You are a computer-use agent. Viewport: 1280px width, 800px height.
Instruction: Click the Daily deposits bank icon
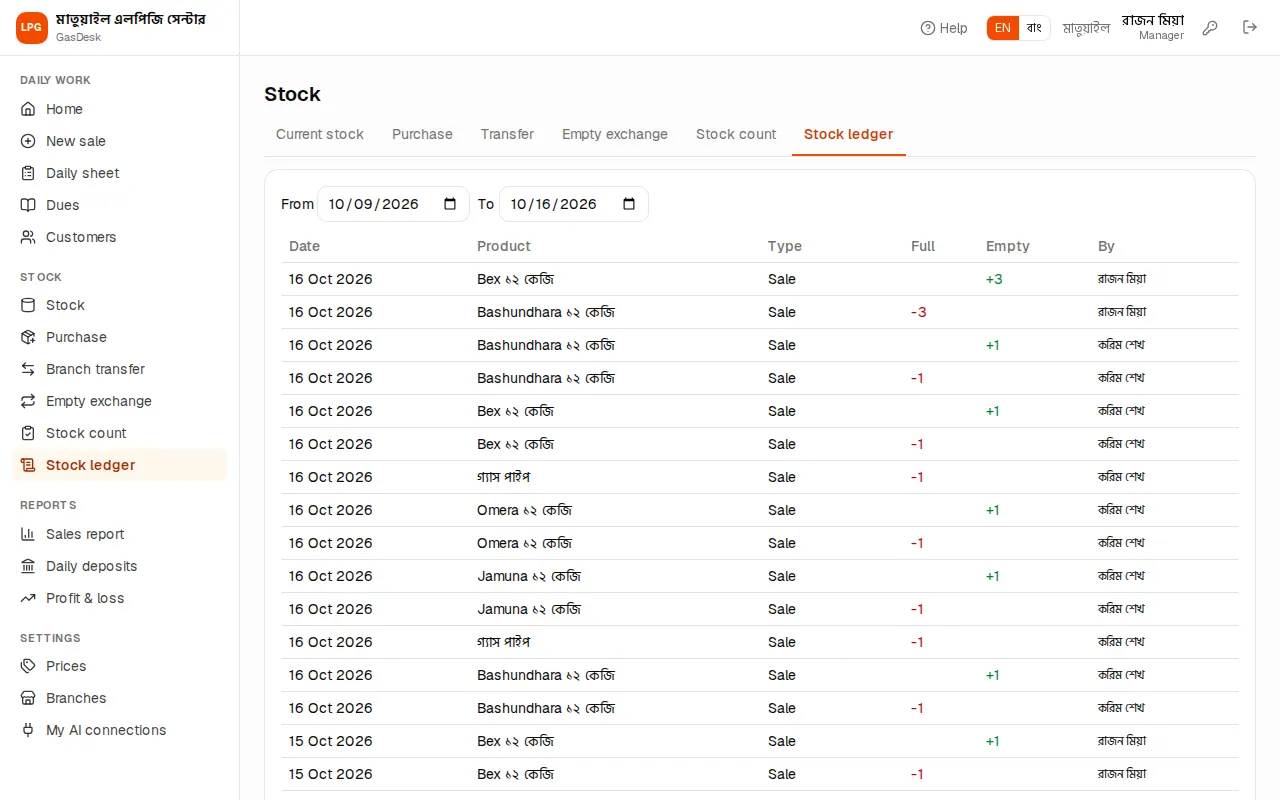[28, 566]
